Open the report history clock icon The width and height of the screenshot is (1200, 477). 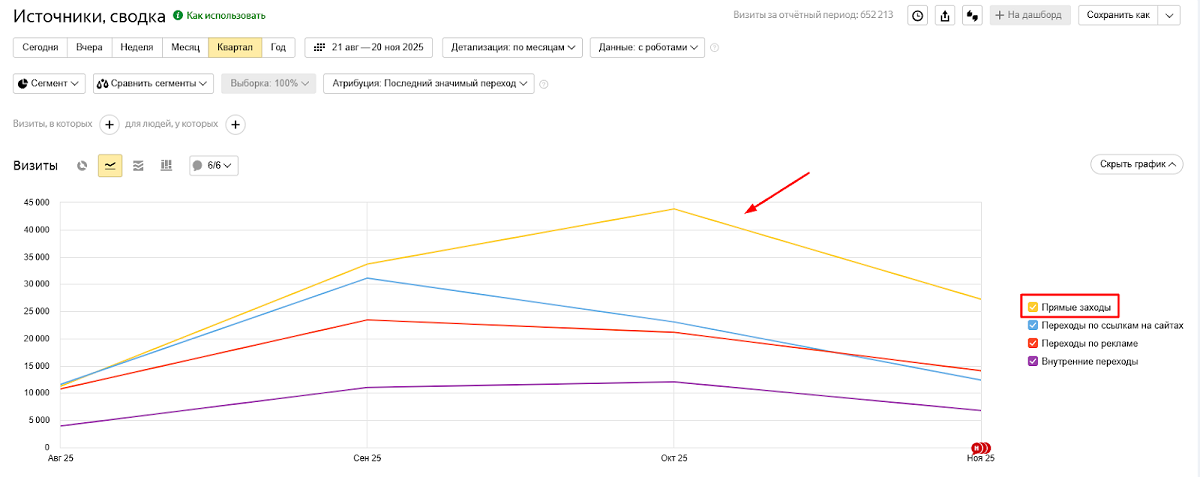tap(917, 16)
